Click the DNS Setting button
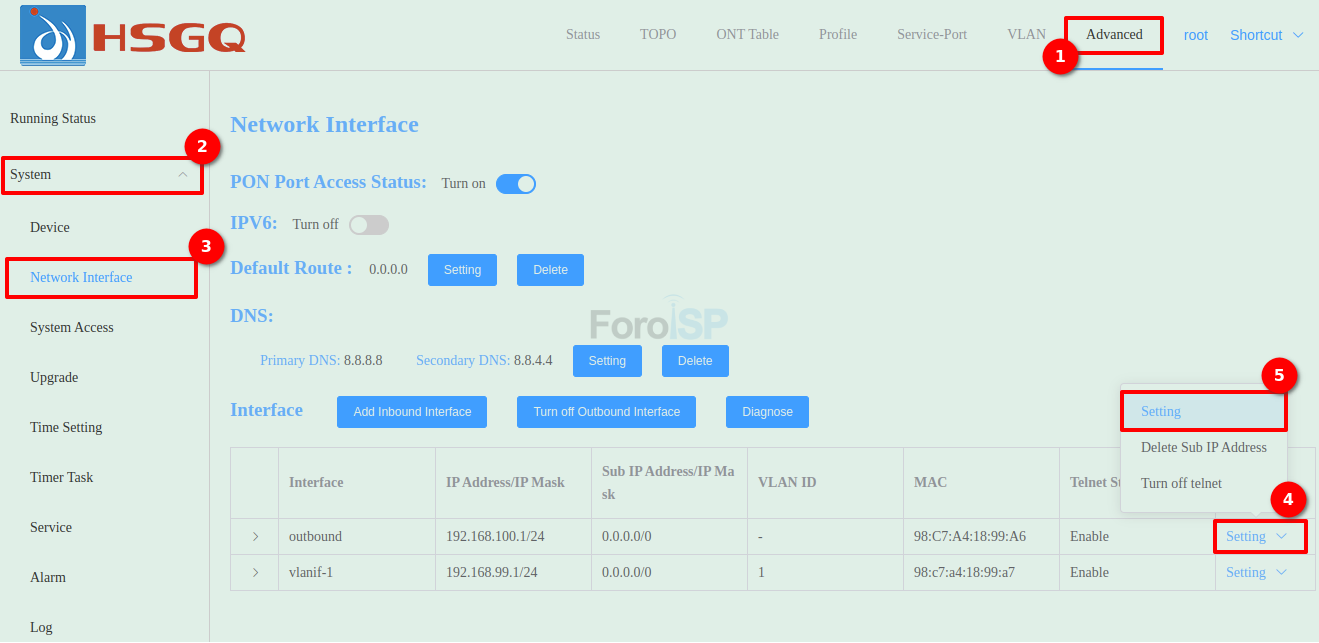Image resolution: width=1319 pixels, height=643 pixels. point(607,361)
